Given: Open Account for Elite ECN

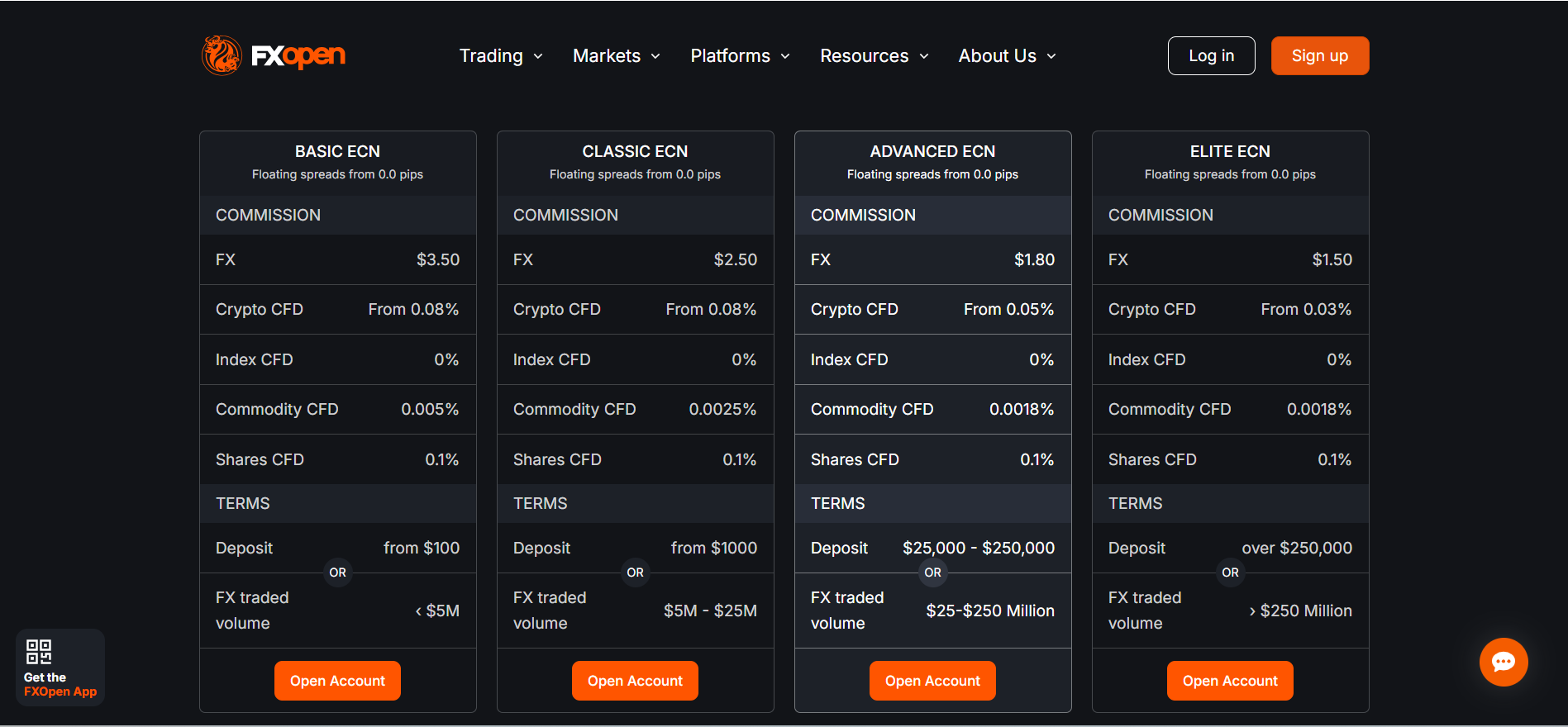Looking at the screenshot, I should coord(1230,681).
